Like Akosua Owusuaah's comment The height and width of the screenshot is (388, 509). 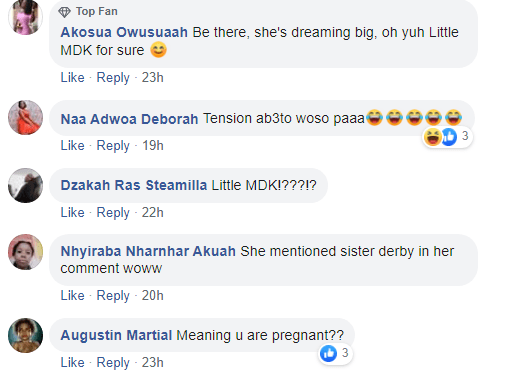pos(72,78)
